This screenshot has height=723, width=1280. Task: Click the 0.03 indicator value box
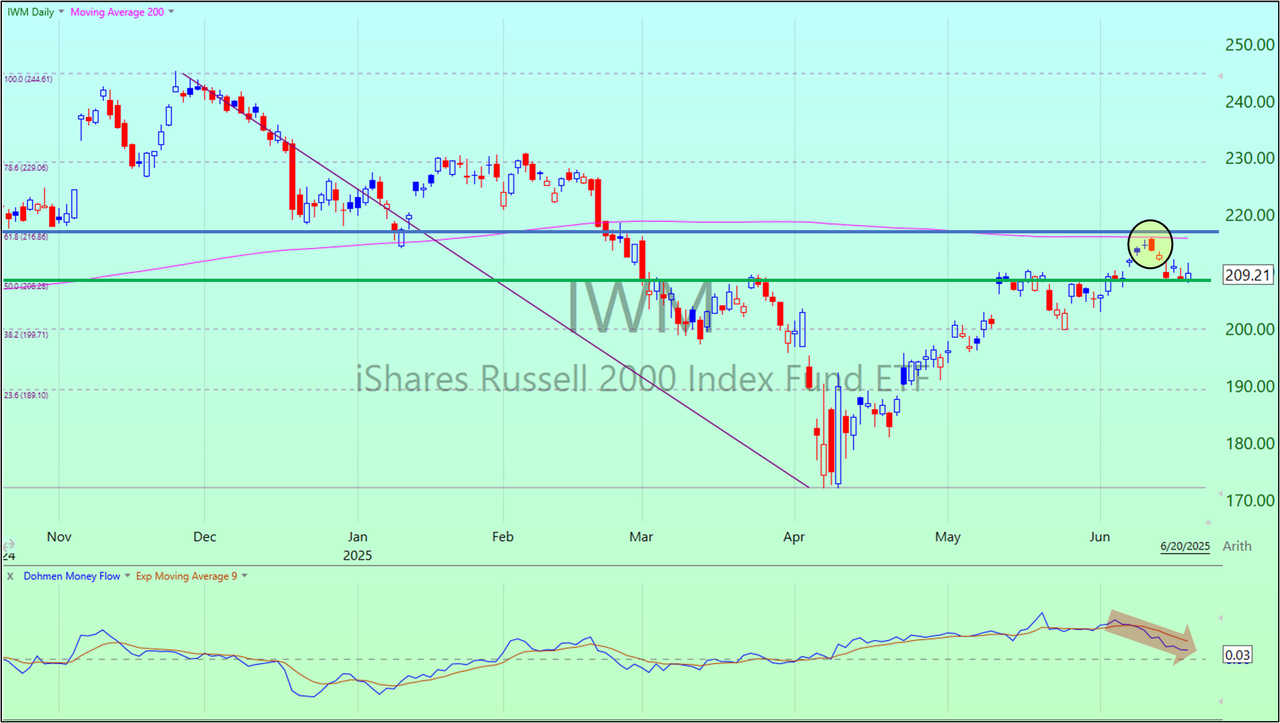[x=1237, y=655]
